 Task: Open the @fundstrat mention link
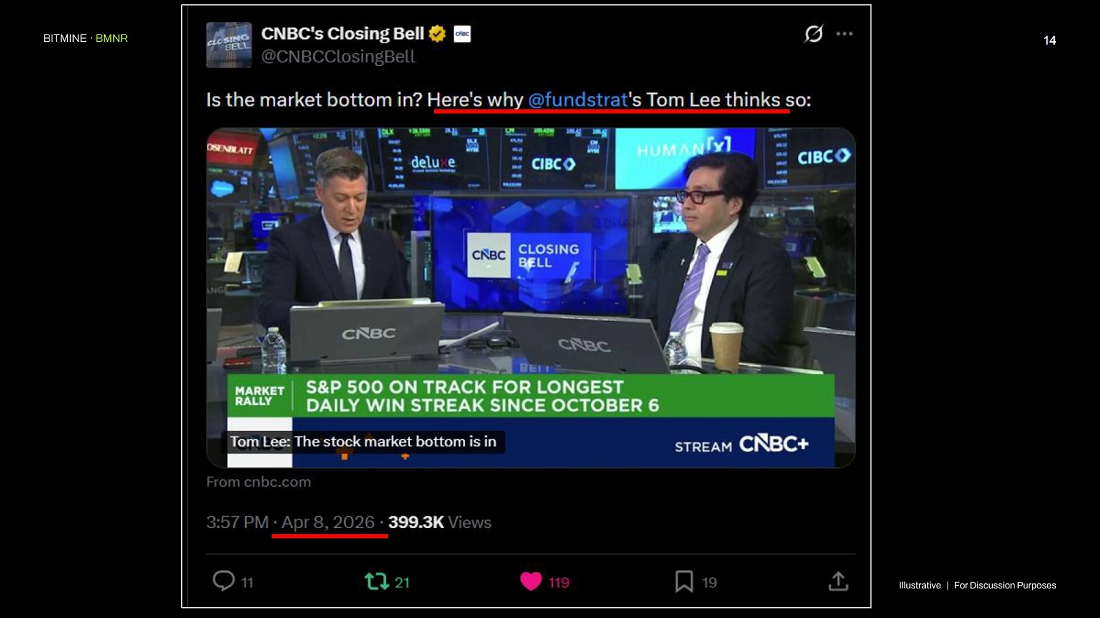coord(577,100)
